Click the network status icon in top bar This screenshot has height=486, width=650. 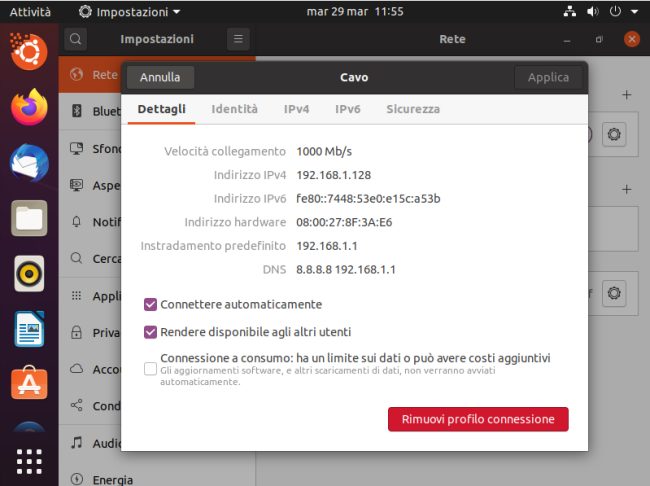[570, 11]
